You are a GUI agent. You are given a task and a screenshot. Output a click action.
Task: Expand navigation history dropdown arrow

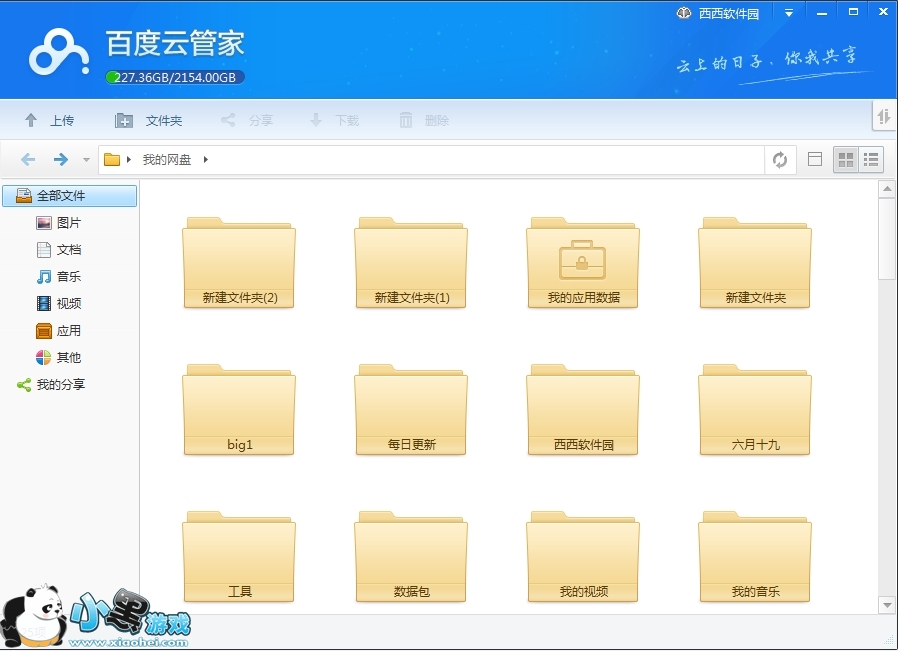click(86, 160)
